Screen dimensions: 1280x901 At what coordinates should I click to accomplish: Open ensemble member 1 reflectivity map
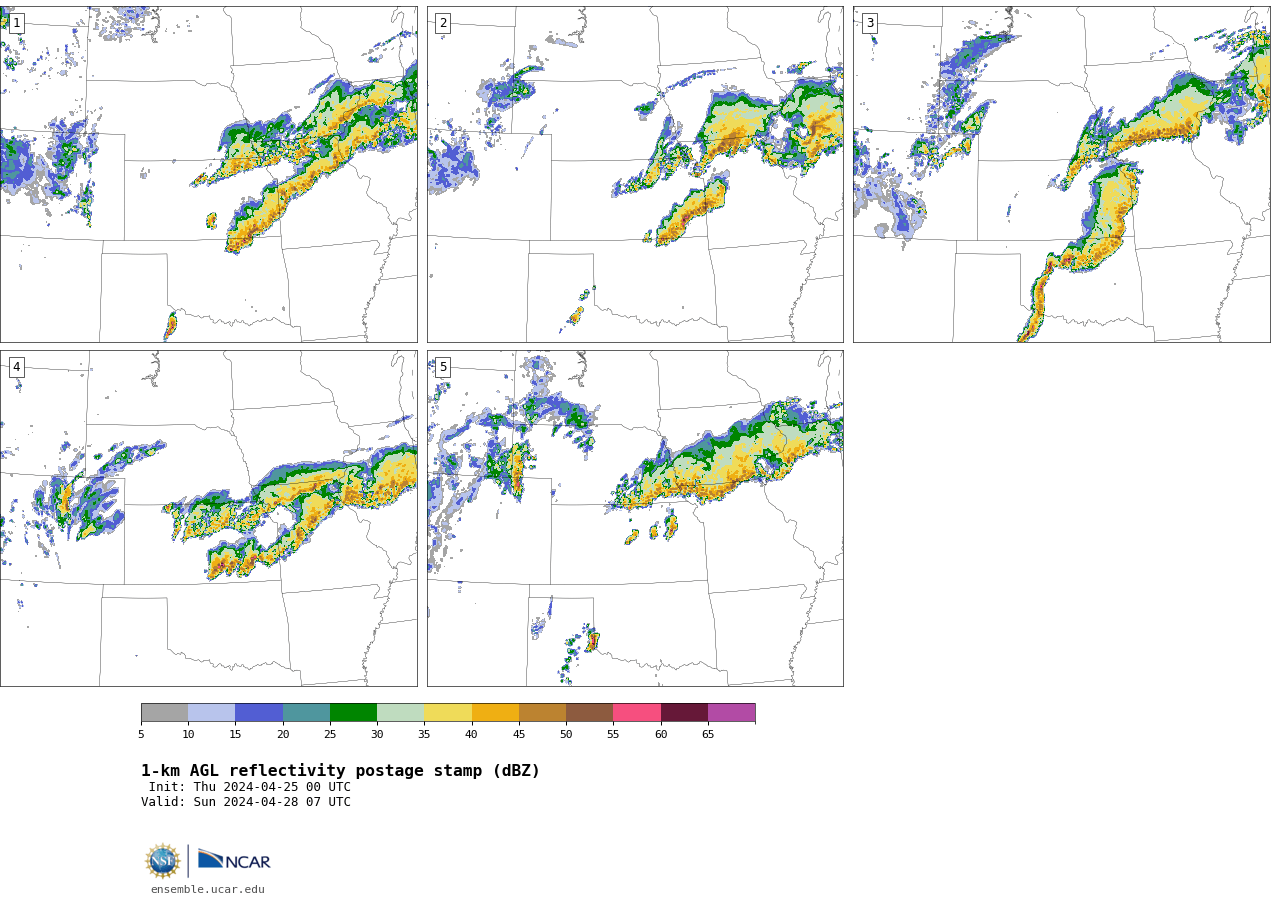click(x=209, y=174)
